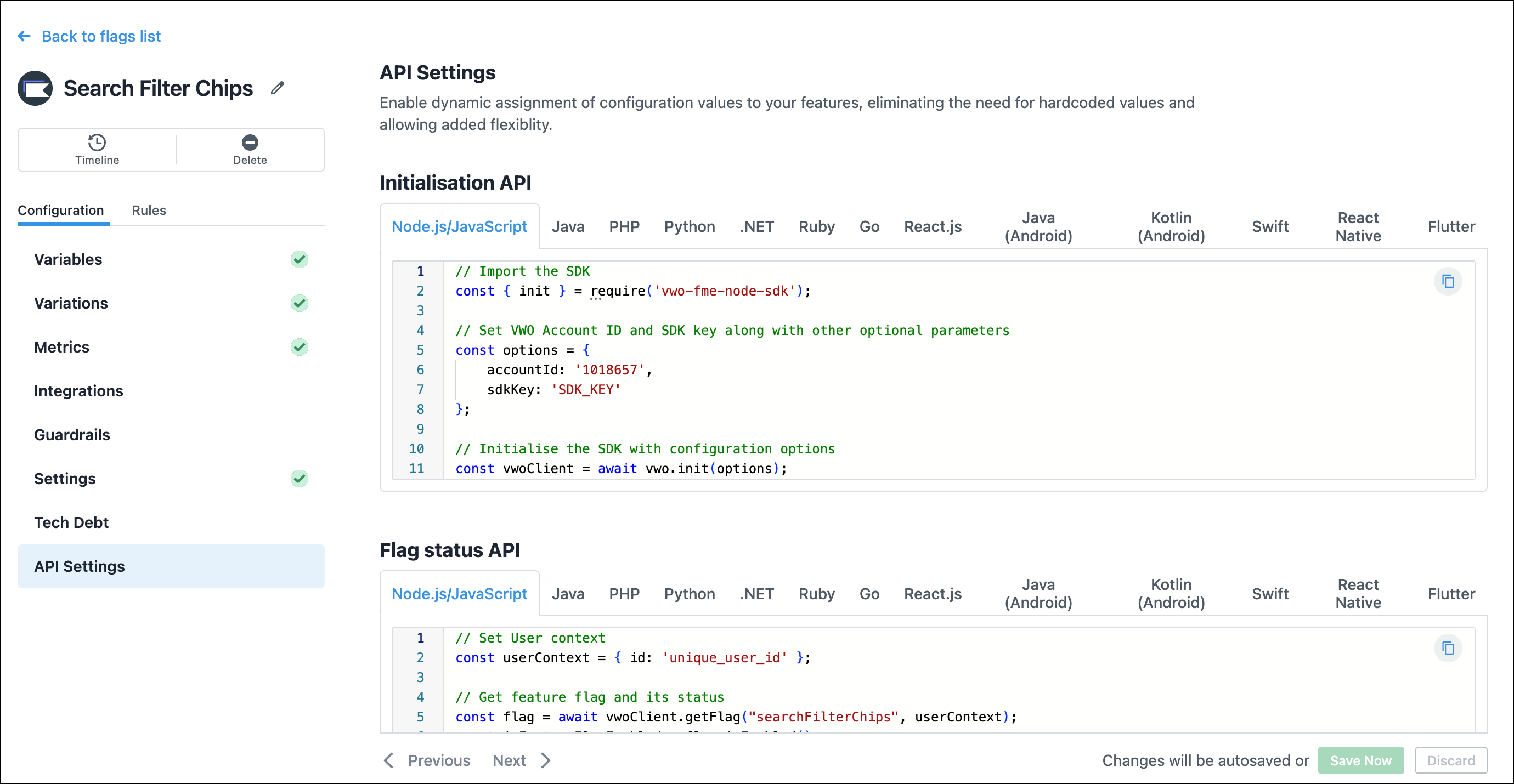Click the "searchFilterChips" flag key string
The width and height of the screenshot is (1514, 784).
click(x=823, y=717)
